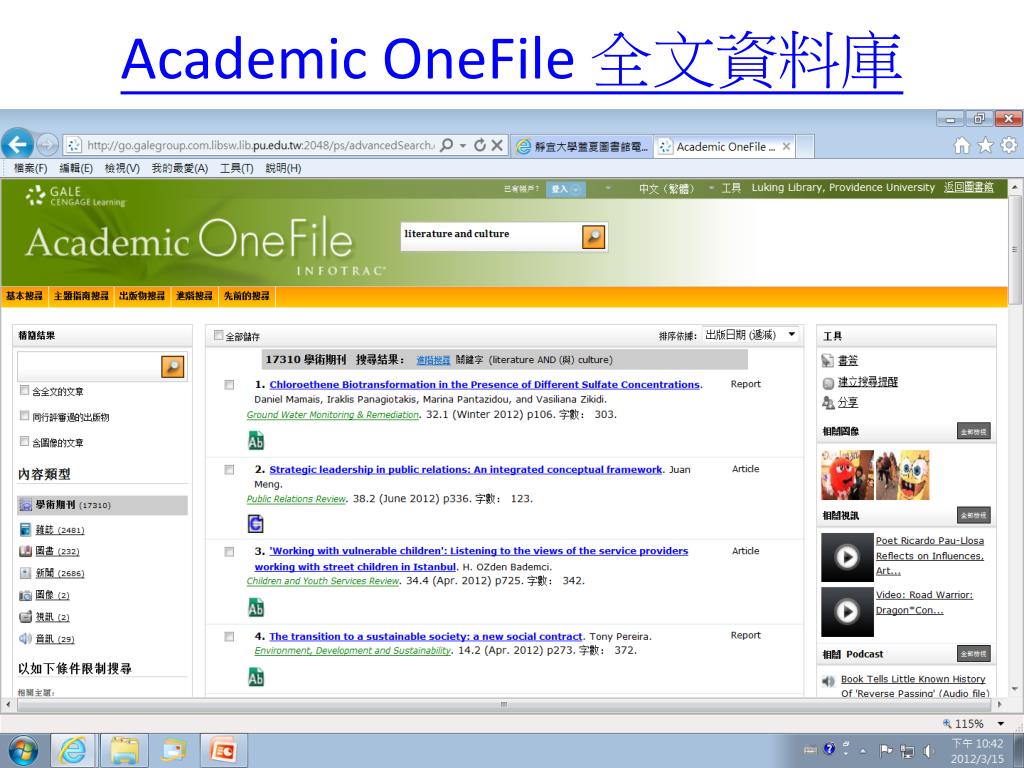Click the 建立搜尋提醒 create search alert link
This screenshot has width=1024, height=768.
(868, 381)
